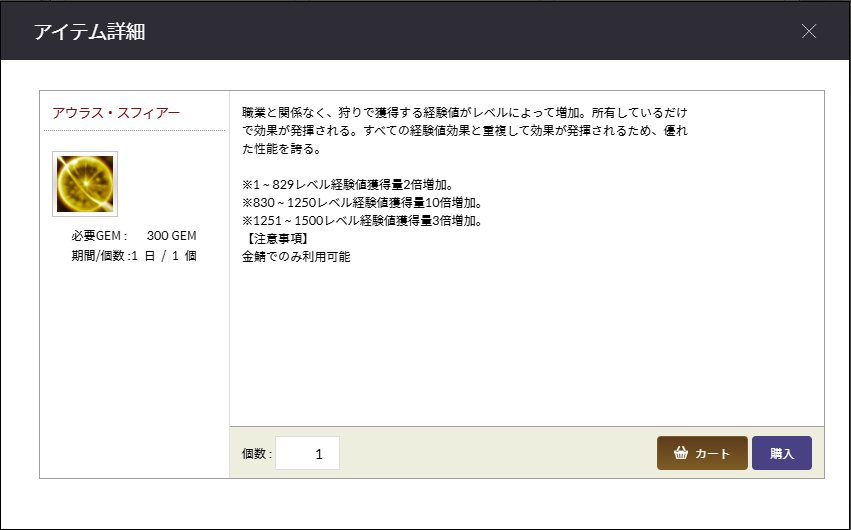Focus the 個数 quantity input field

coord(307,453)
